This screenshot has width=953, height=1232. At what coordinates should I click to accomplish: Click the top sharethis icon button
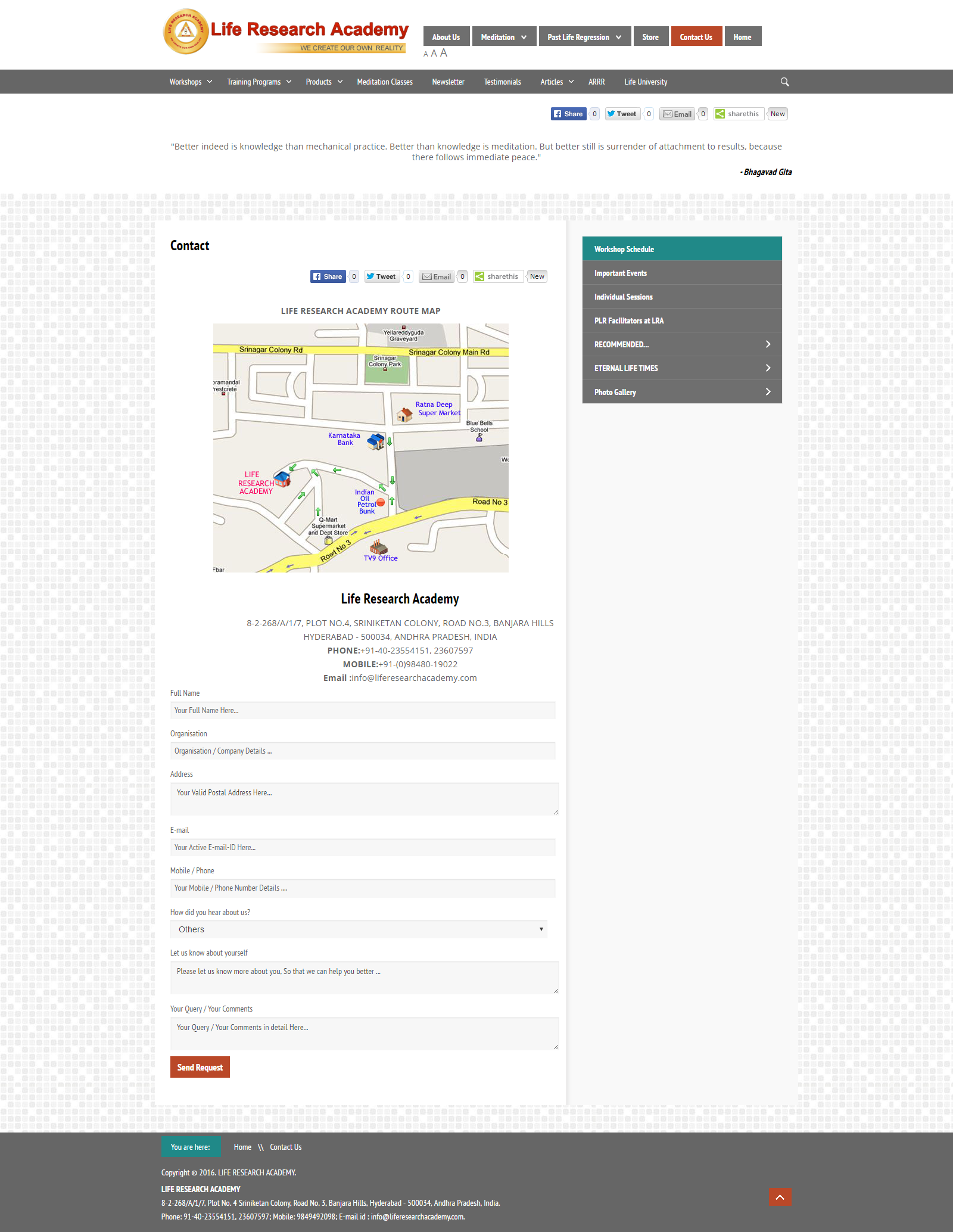pos(737,114)
